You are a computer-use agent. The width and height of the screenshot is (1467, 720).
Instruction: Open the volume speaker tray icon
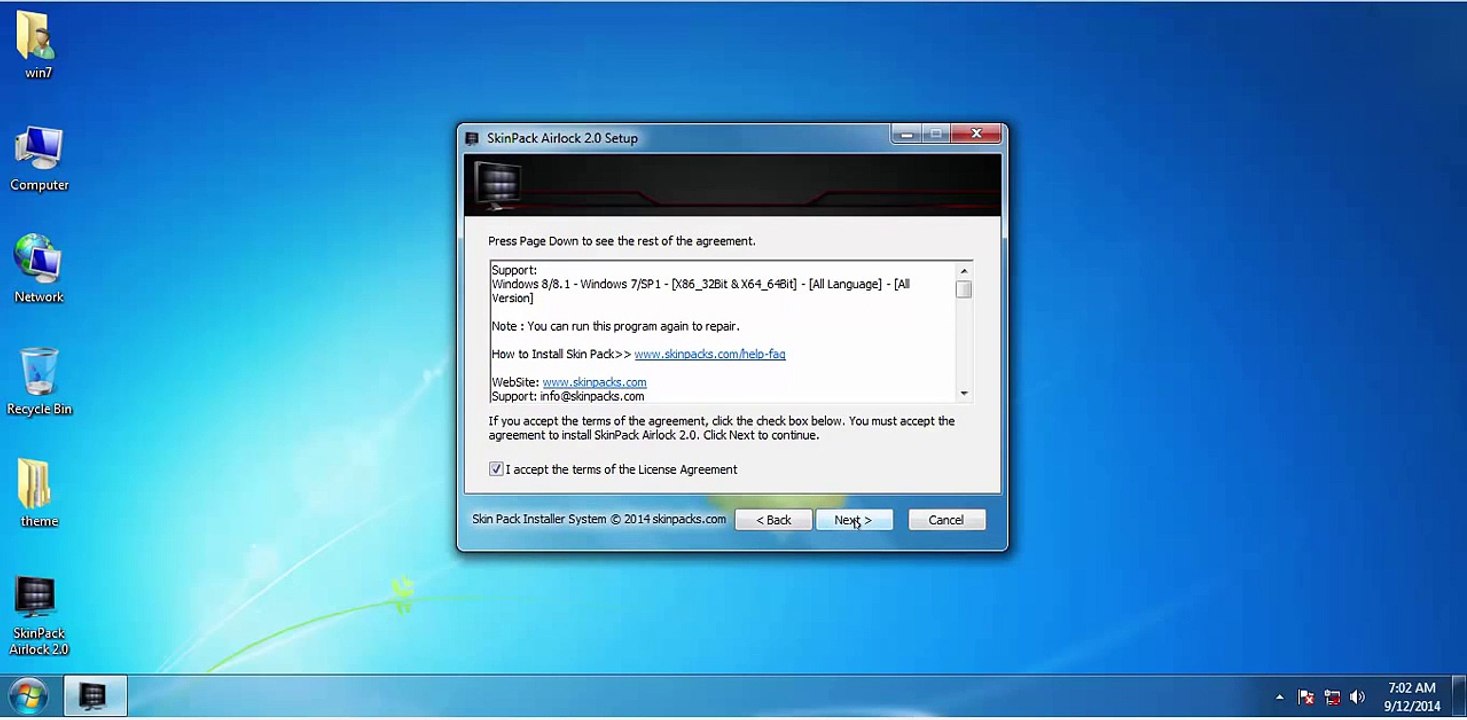(x=1357, y=697)
